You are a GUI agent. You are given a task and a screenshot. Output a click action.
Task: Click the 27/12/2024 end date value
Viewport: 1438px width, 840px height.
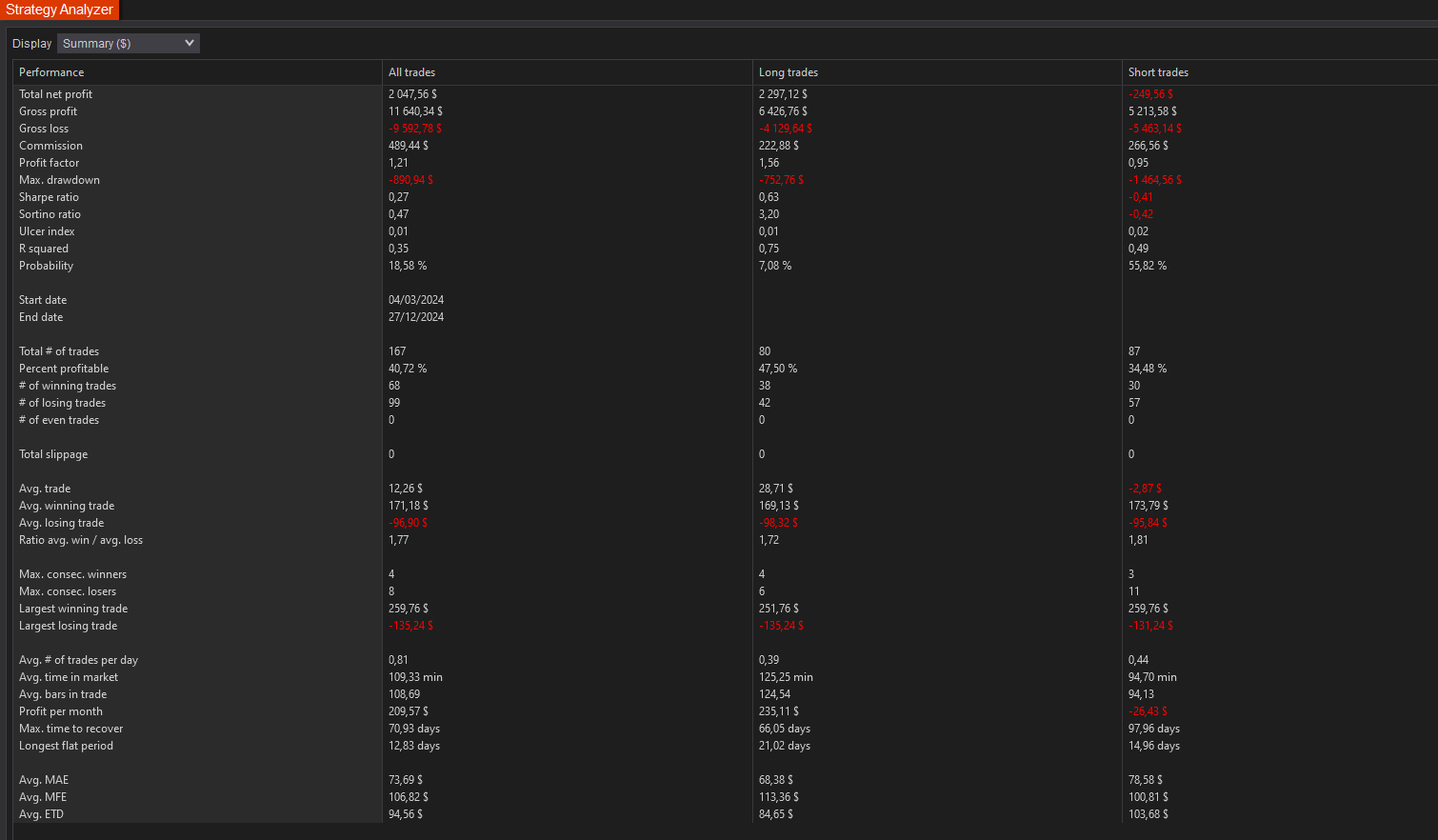tap(416, 317)
